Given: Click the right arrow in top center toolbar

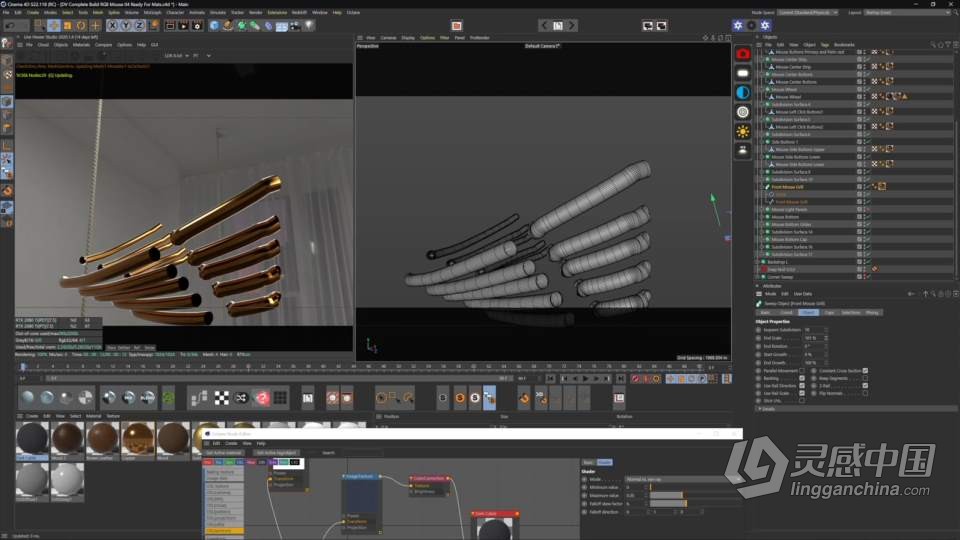Looking at the screenshot, I should tap(571, 26).
